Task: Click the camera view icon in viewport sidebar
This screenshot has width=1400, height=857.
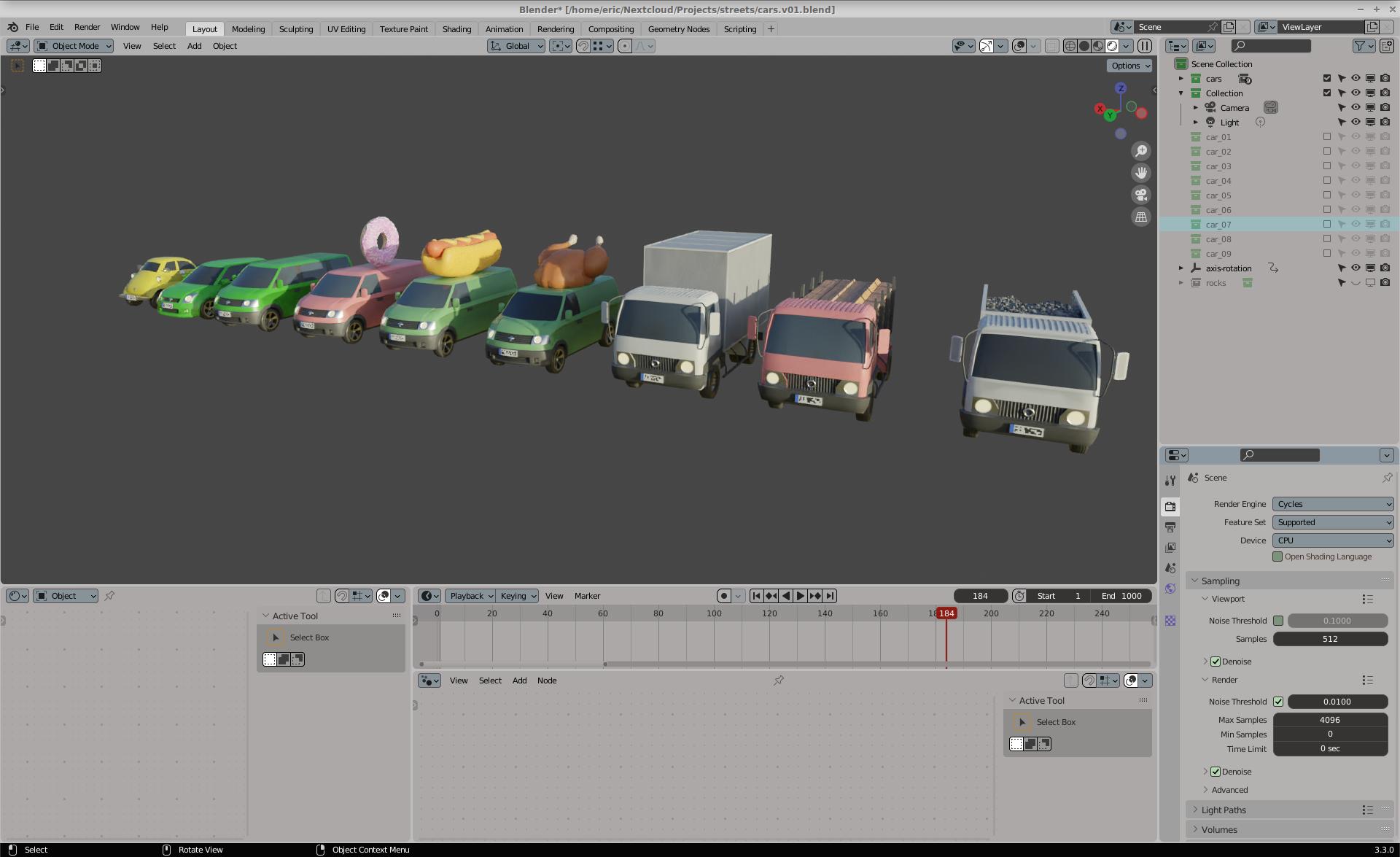Action: pyautogui.click(x=1140, y=195)
